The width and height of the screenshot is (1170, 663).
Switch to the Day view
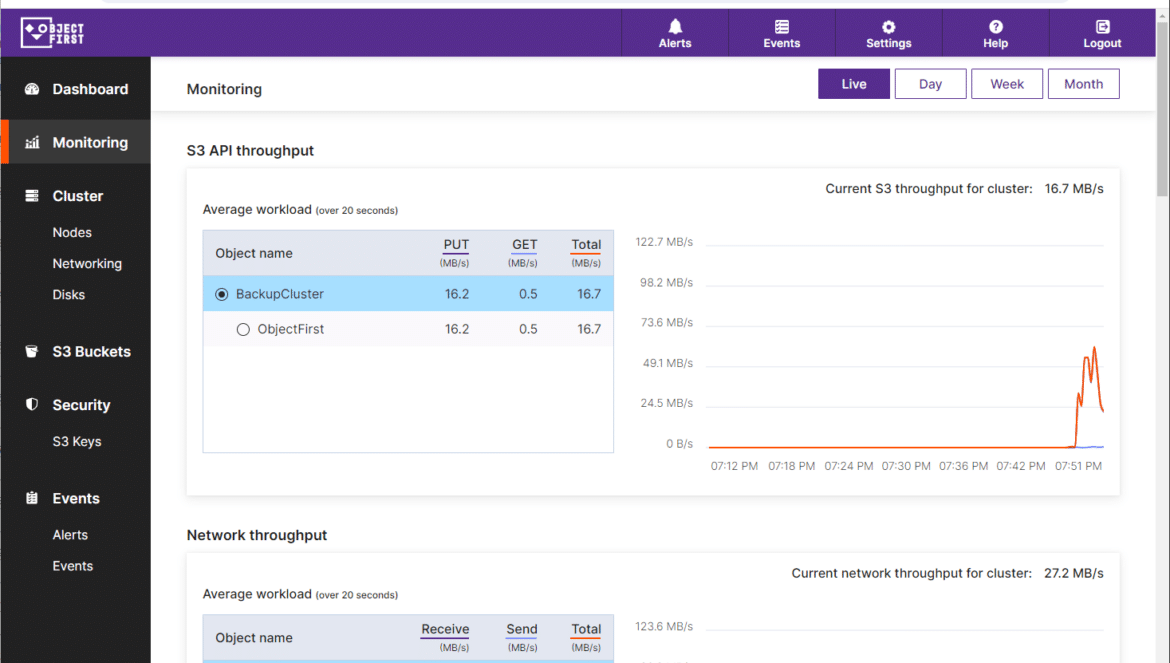[x=930, y=84]
